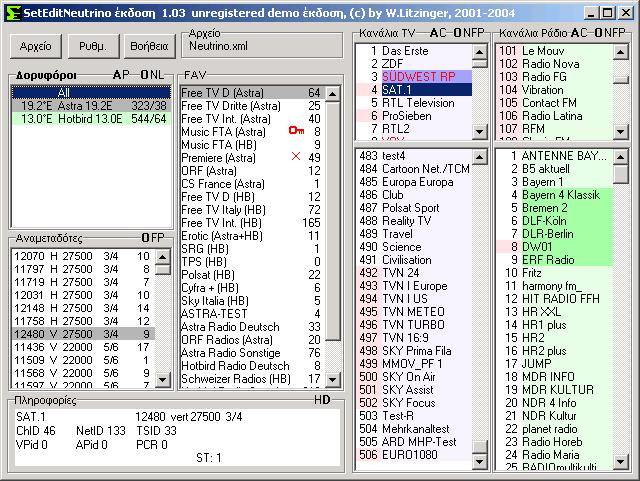The height and width of the screenshot is (481, 640).
Task: Select Sky Italia (HB) entry
Action: coord(252,301)
